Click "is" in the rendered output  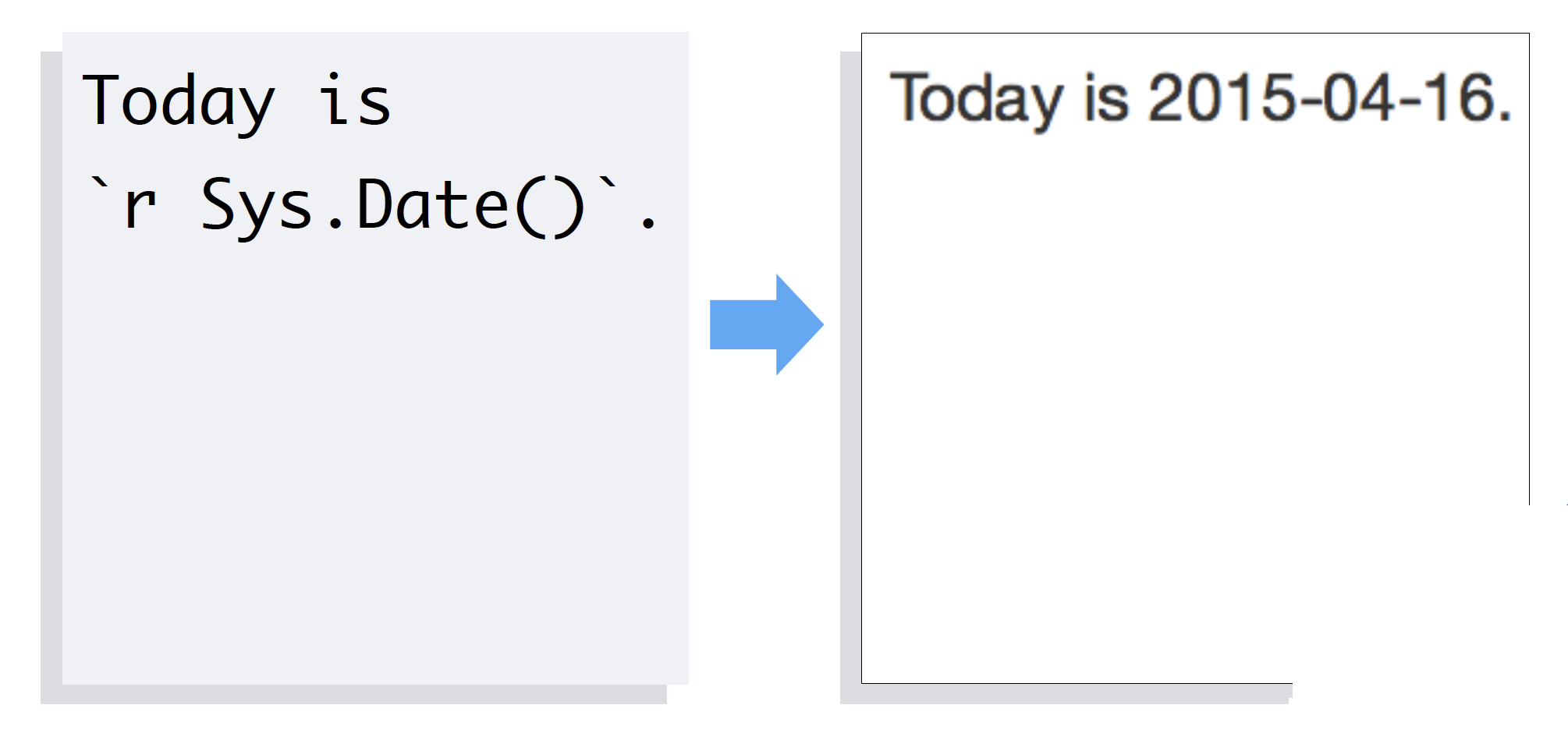point(1106,99)
